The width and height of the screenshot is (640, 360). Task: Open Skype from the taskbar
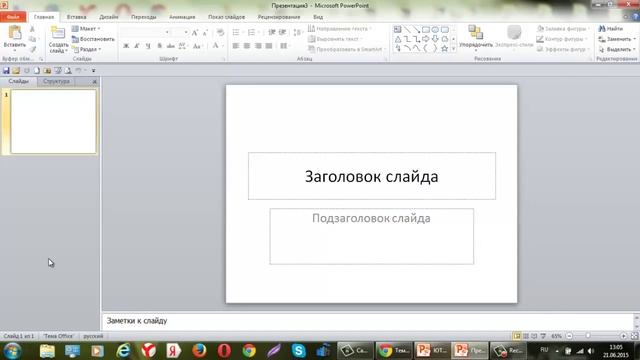point(299,351)
